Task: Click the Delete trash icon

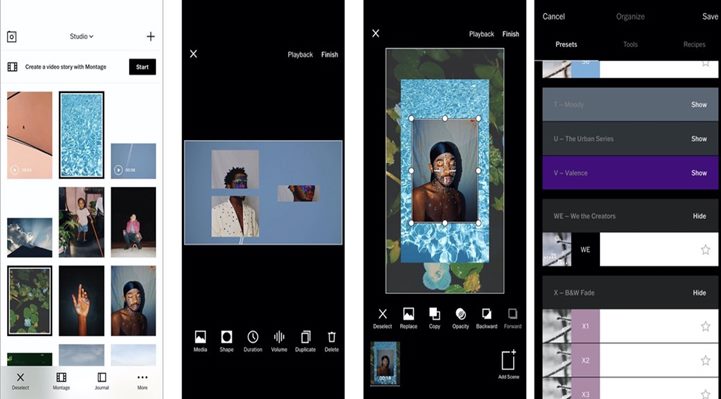Action: coord(332,341)
